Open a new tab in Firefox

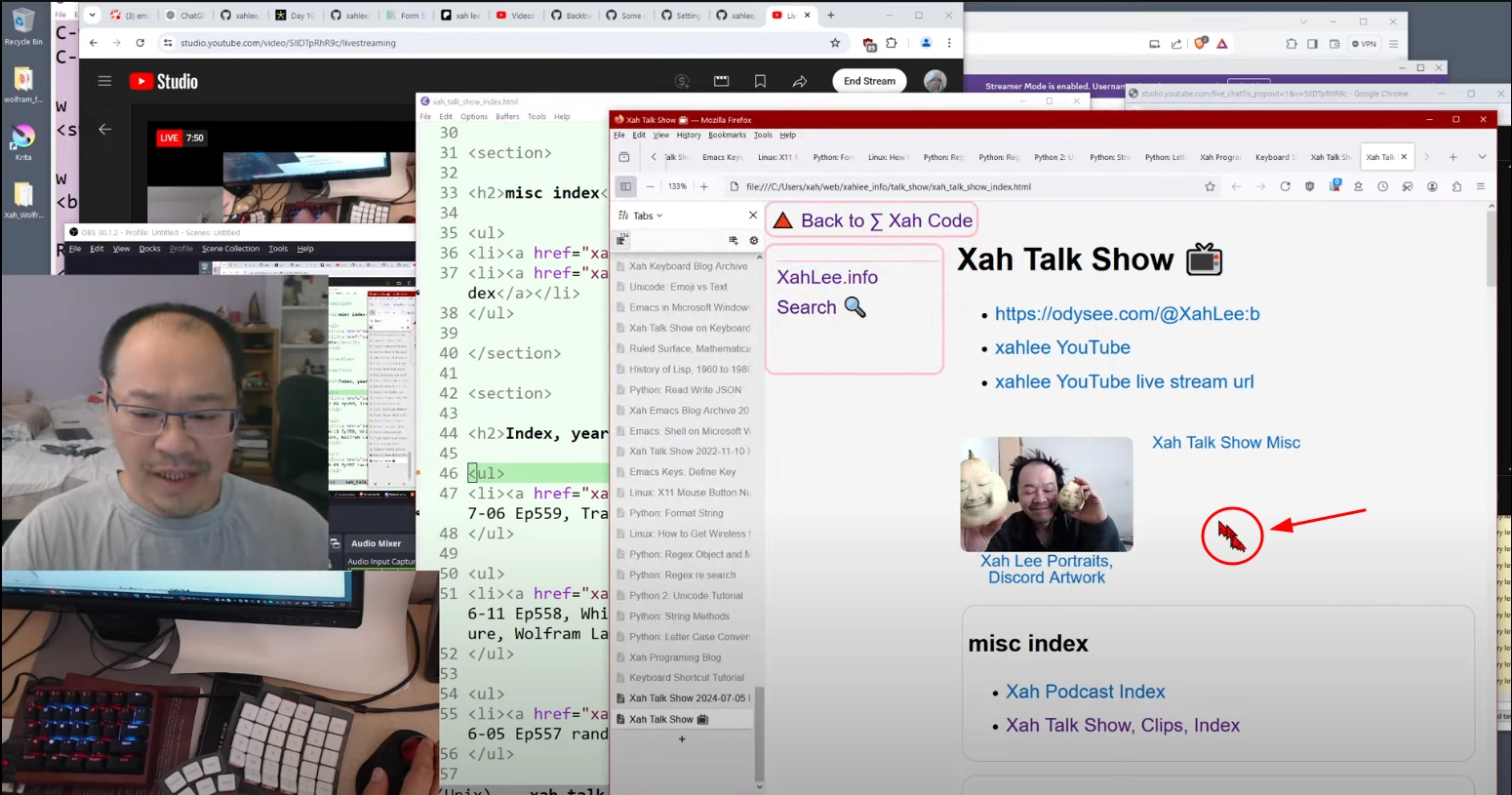coord(1452,157)
